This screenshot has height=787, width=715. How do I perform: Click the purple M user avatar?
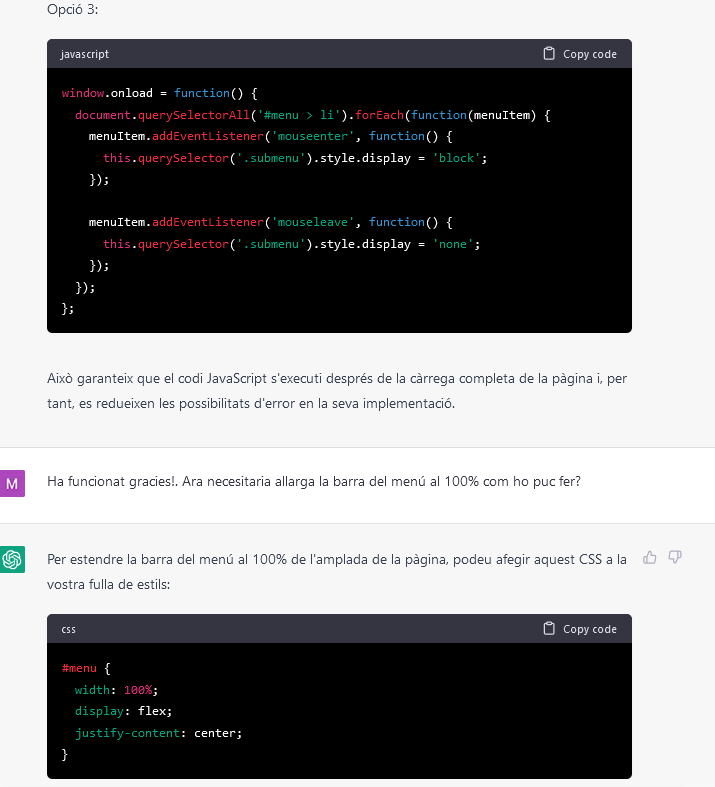click(x=12, y=484)
